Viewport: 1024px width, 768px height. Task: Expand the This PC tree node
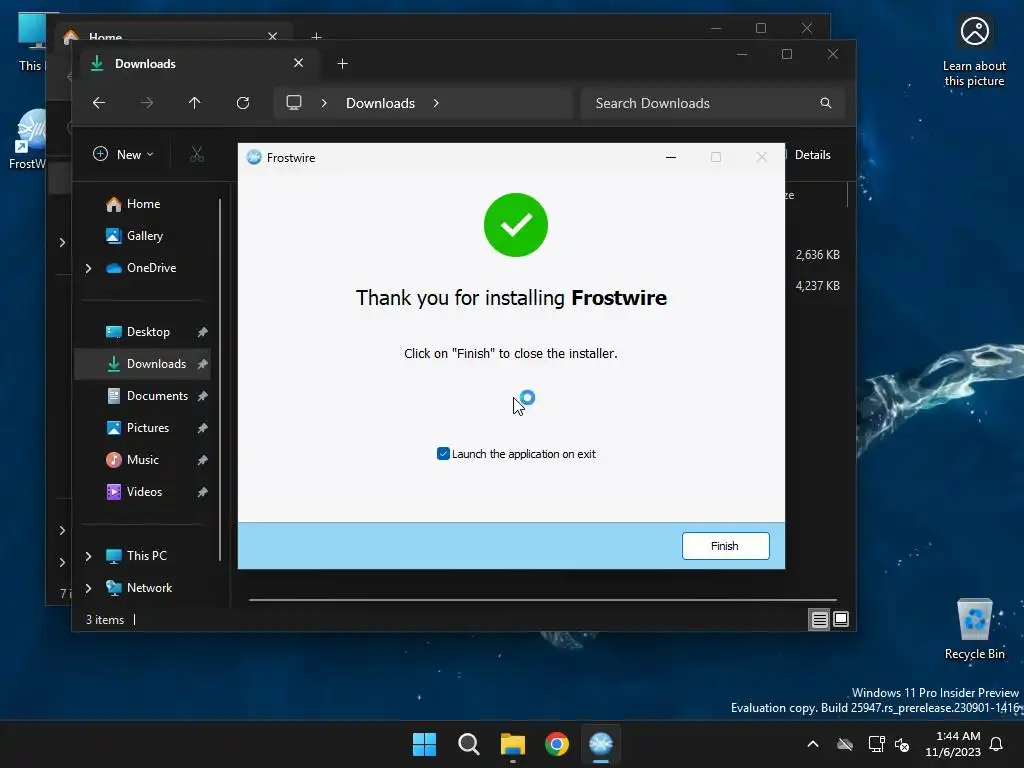[88, 556]
